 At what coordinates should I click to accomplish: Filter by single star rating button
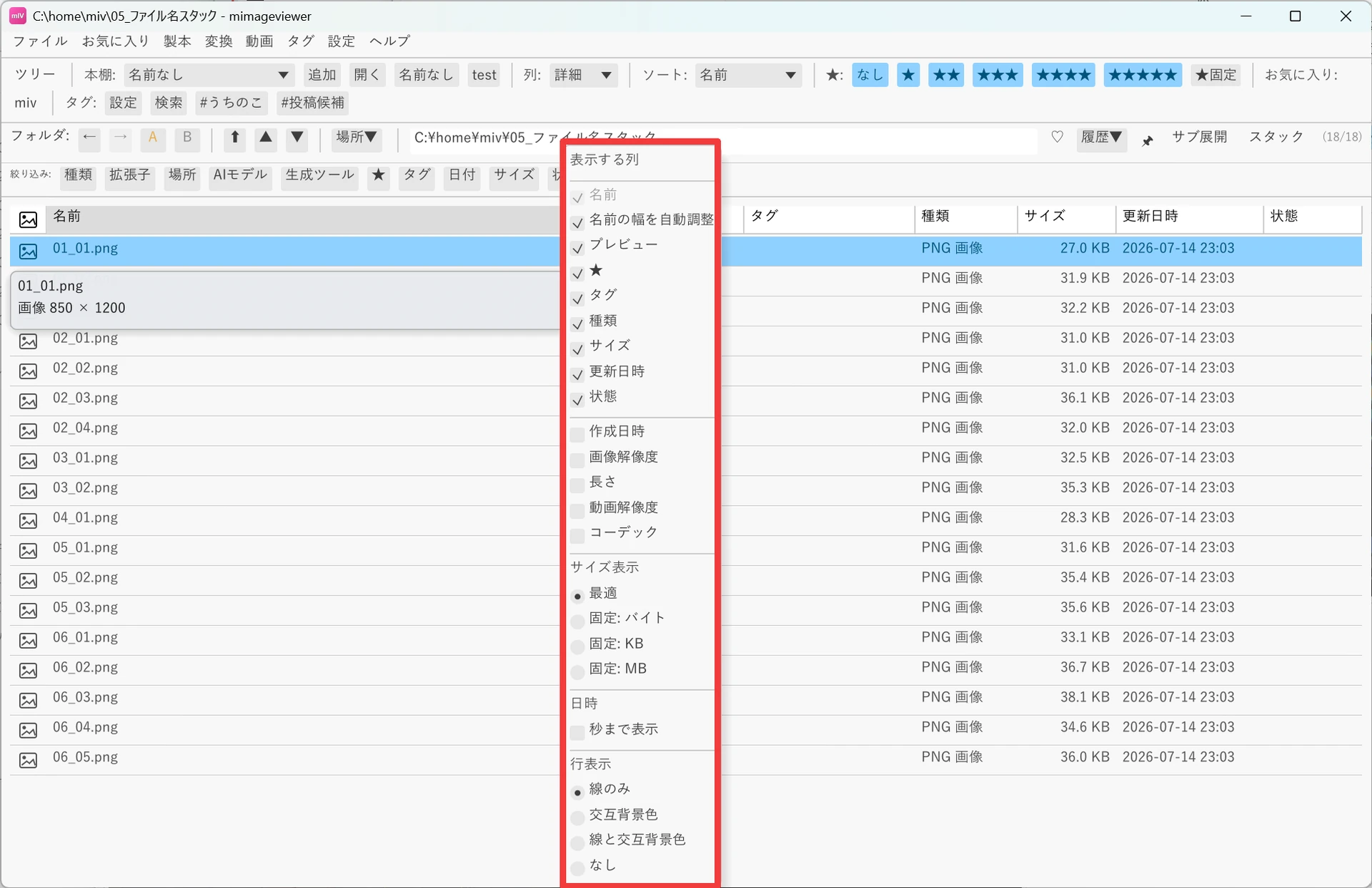tap(908, 75)
